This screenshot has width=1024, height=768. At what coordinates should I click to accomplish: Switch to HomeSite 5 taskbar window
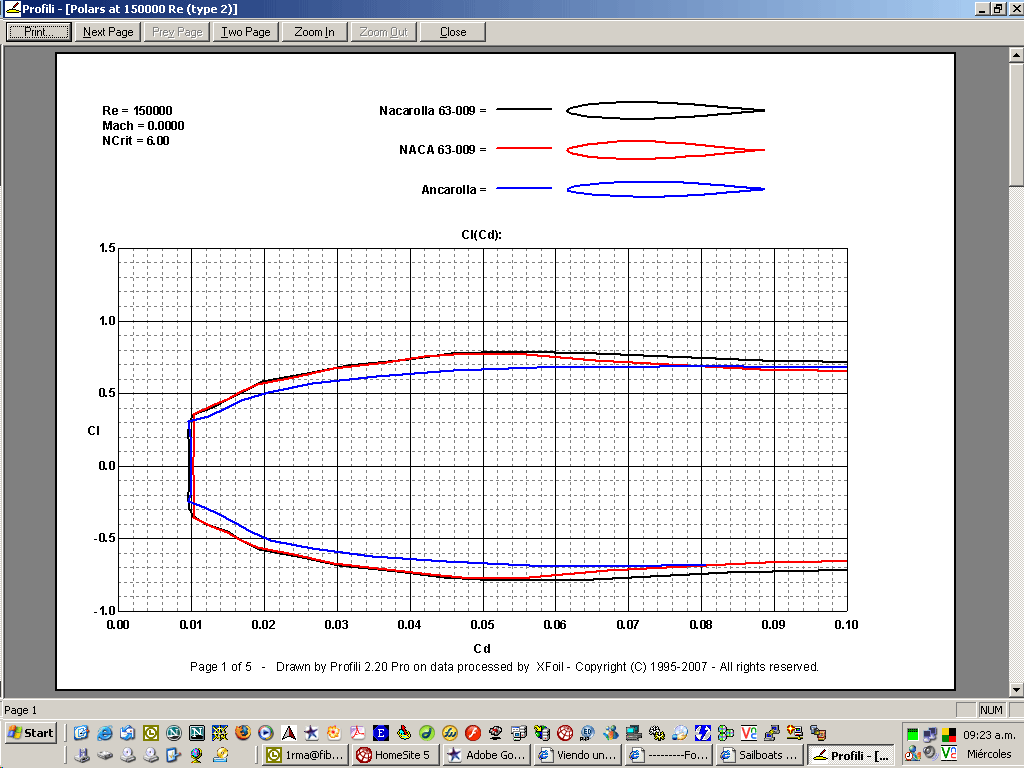(x=394, y=755)
